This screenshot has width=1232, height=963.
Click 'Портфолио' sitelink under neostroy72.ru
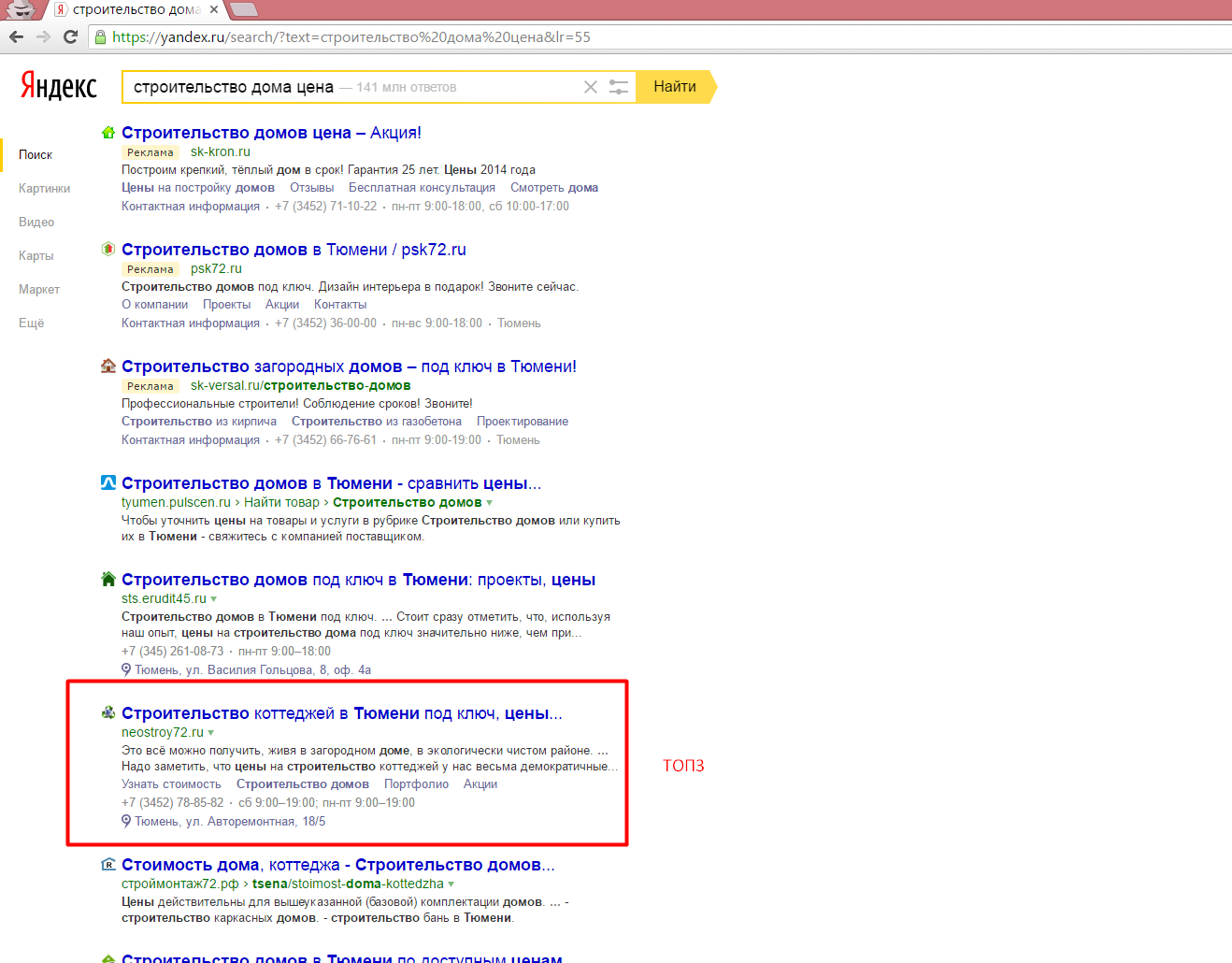click(x=416, y=784)
